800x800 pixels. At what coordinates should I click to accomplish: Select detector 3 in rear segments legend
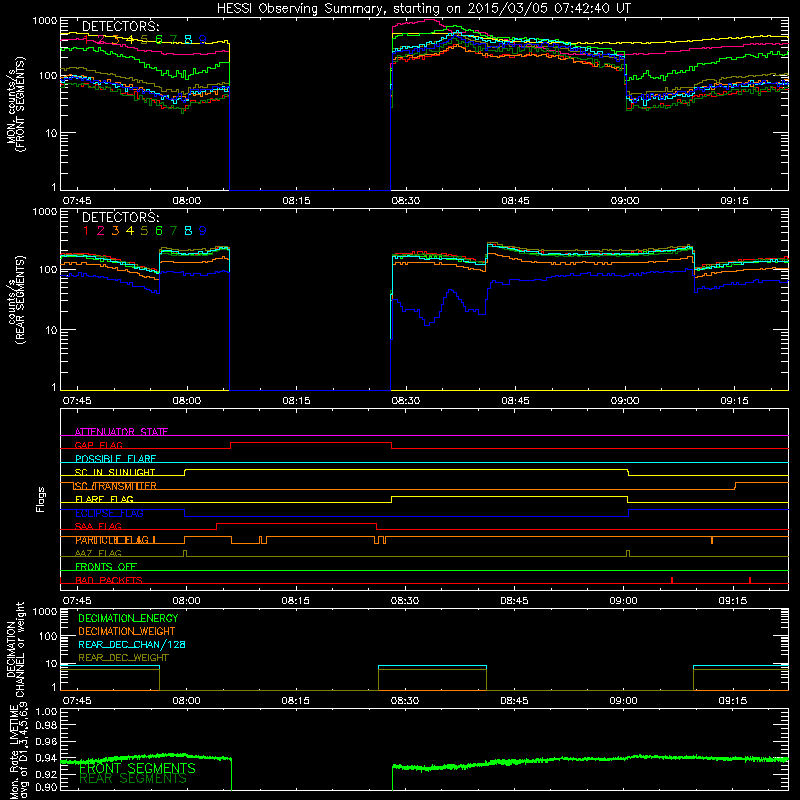pyautogui.click(x=115, y=231)
